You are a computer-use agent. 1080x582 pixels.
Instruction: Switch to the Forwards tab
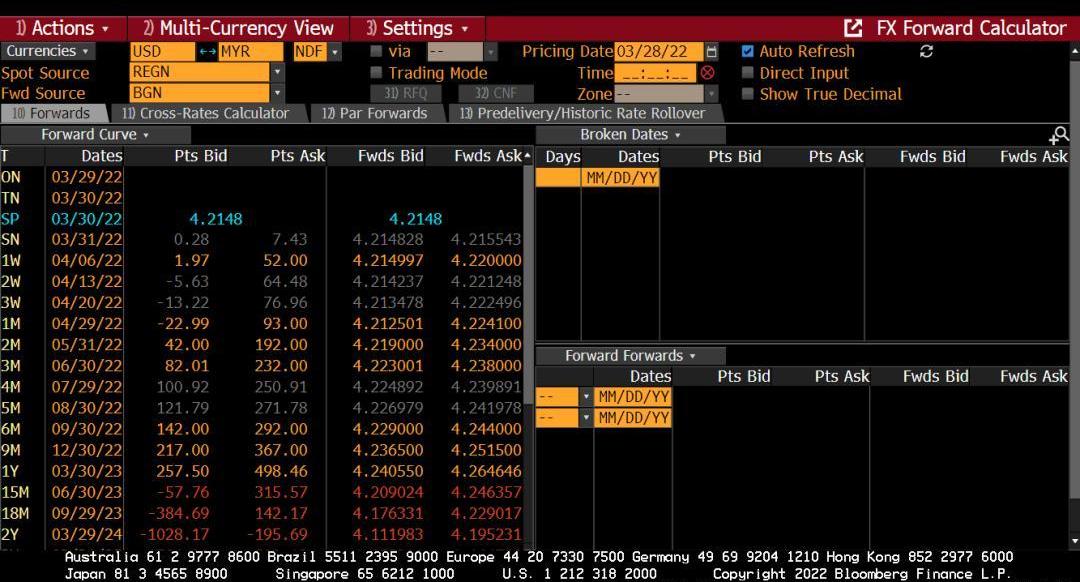click(x=52, y=114)
